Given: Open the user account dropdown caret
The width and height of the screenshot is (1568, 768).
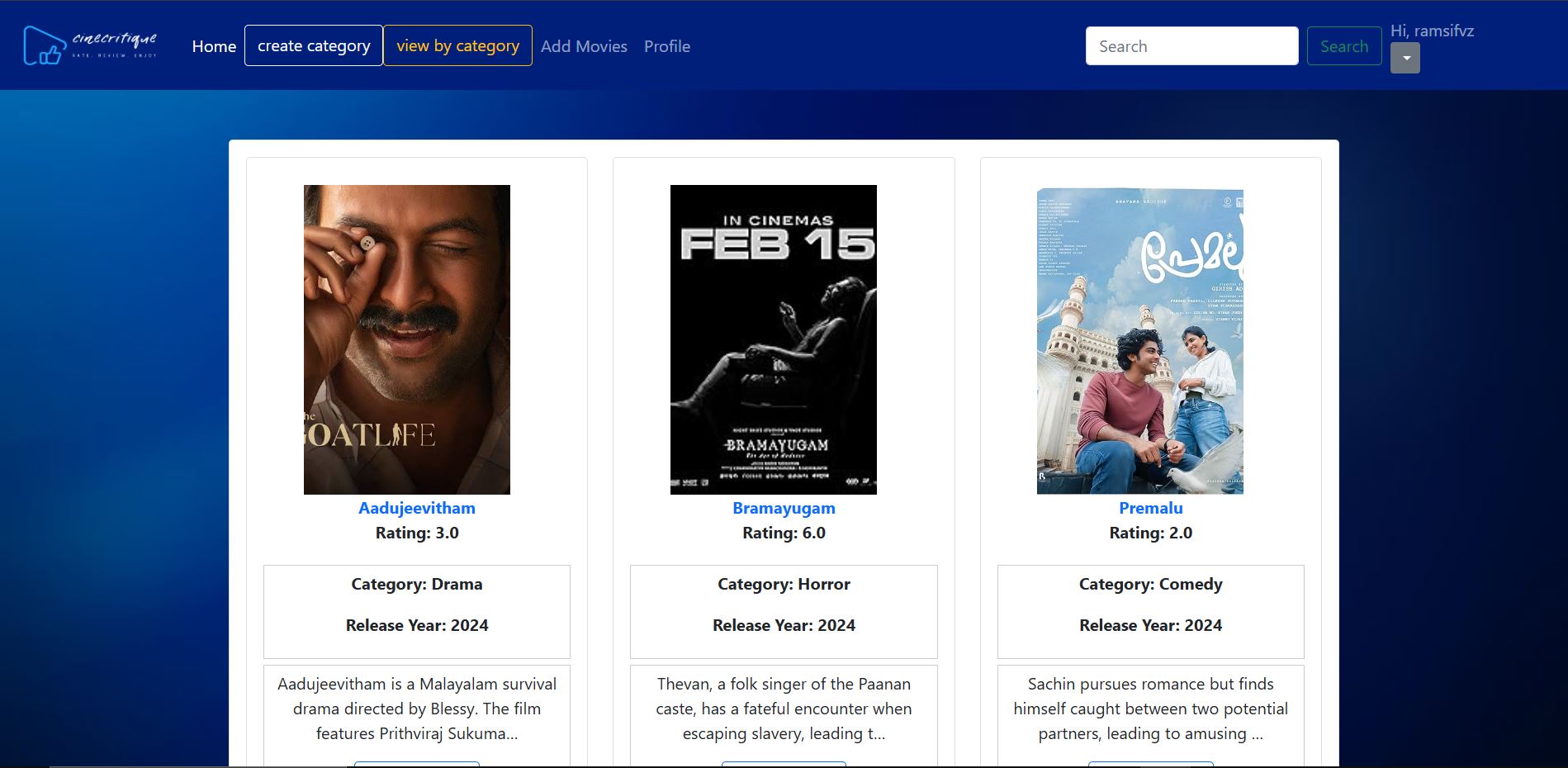Looking at the screenshot, I should 1405,59.
